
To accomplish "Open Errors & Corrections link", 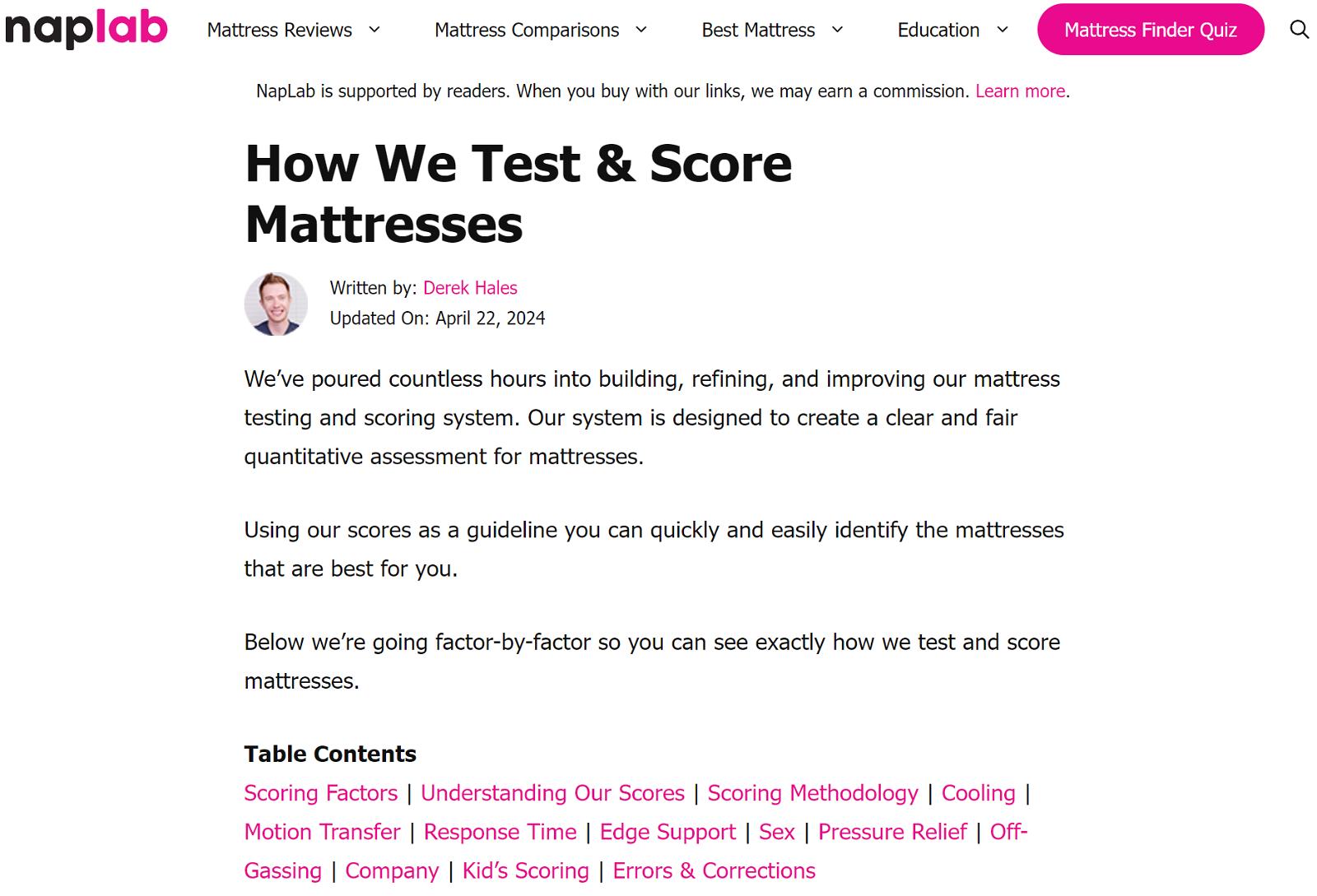I will click(714, 870).
